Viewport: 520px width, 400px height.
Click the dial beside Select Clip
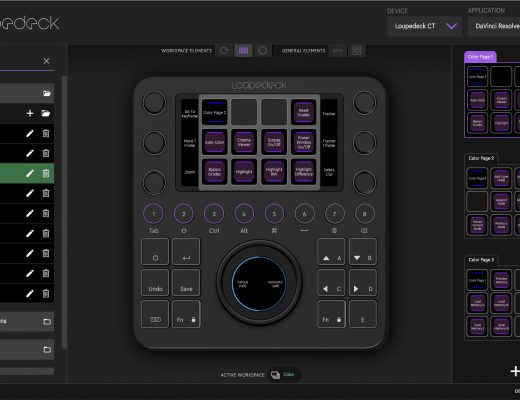(364, 183)
